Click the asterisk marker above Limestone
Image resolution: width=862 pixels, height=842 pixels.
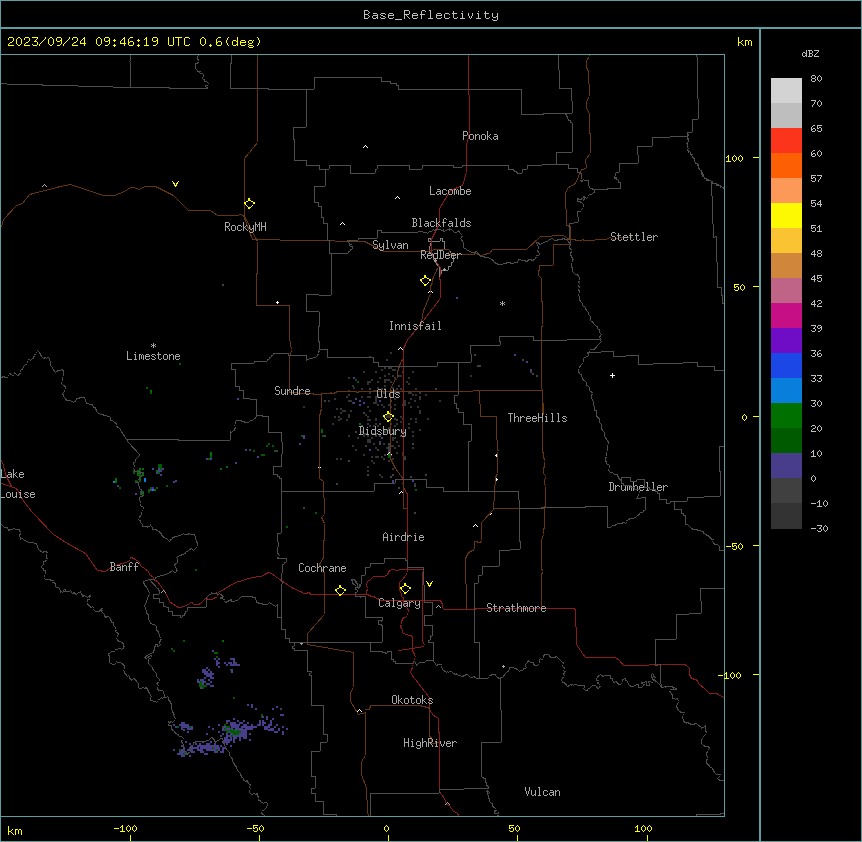pyautogui.click(x=153, y=346)
